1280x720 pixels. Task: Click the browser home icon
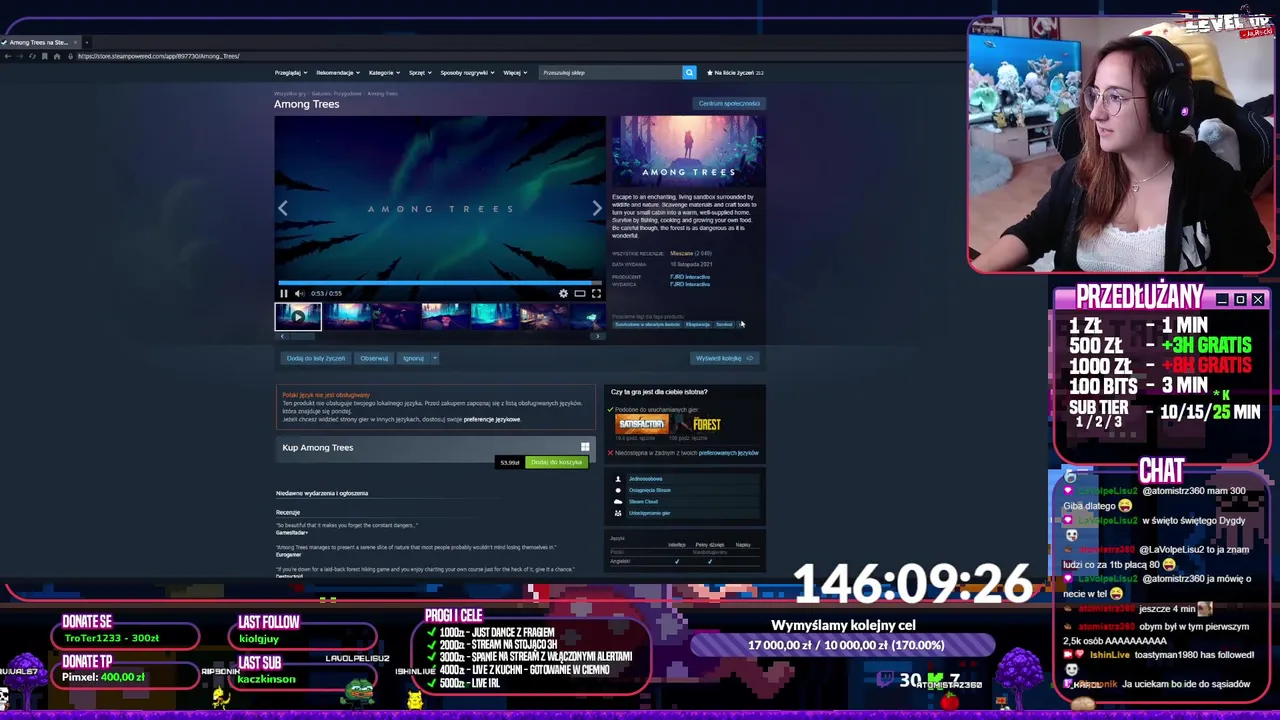pyautogui.click(x=56, y=56)
